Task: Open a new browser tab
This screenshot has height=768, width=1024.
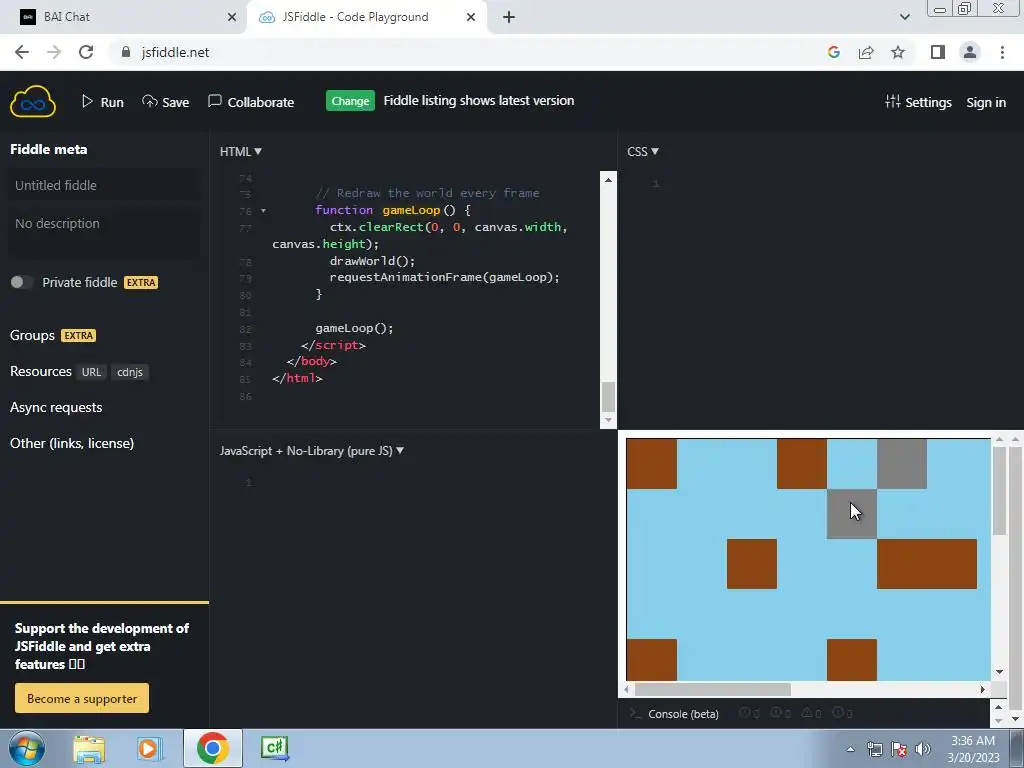Action: (509, 17)
